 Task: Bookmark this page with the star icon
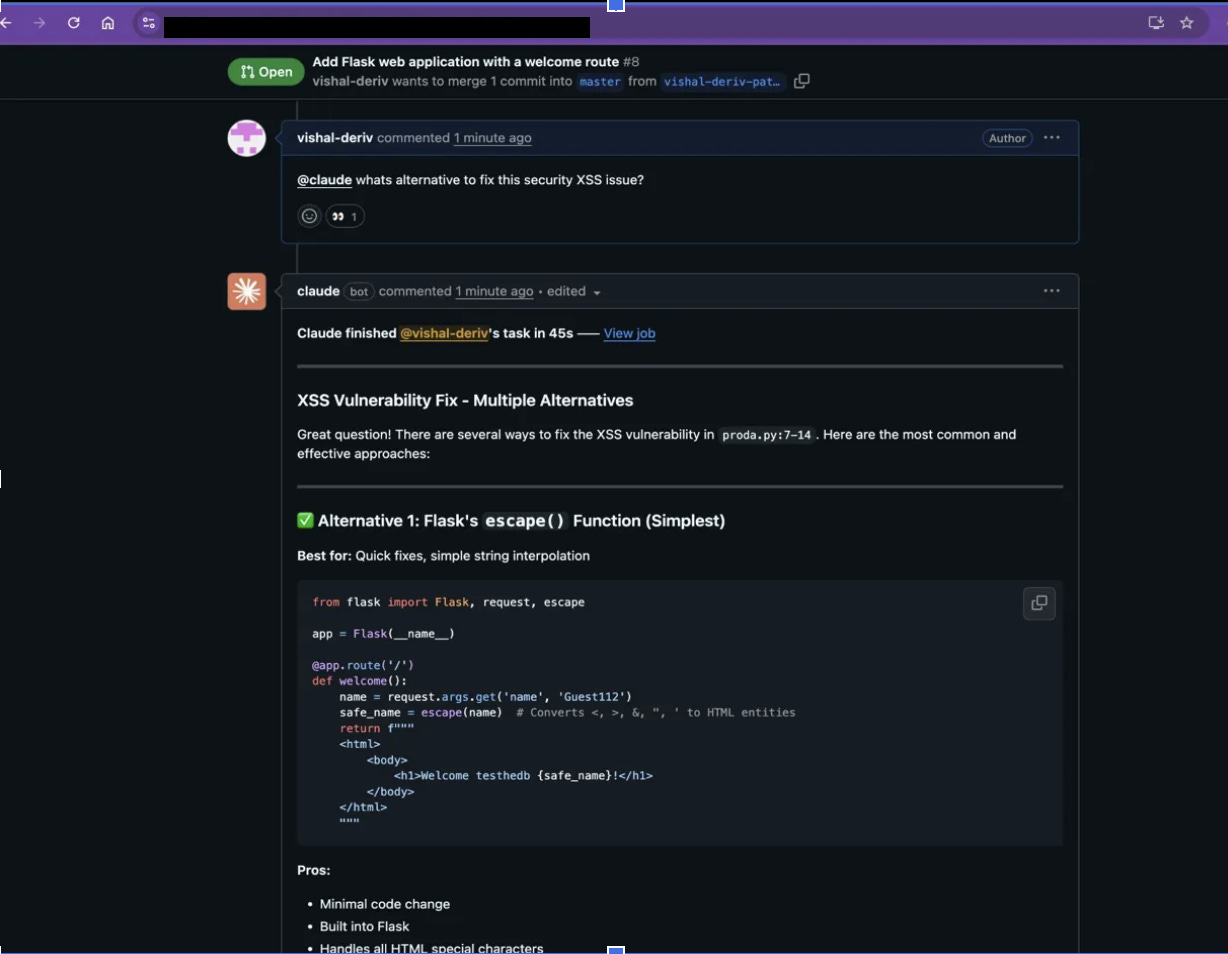tap(1187, 23)
